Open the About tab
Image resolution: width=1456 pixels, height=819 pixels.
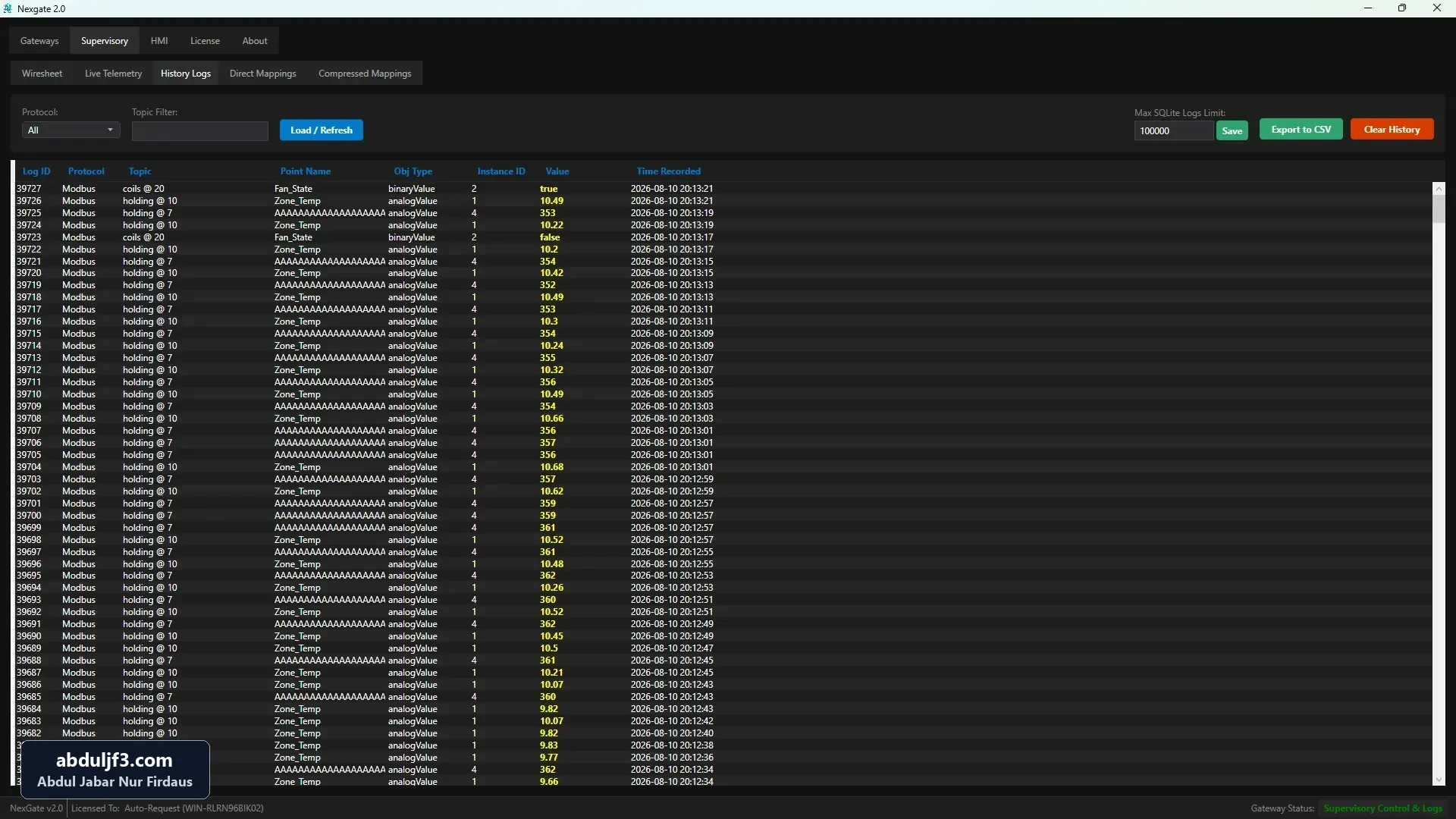pyautogui.click(x=255, y=41)
